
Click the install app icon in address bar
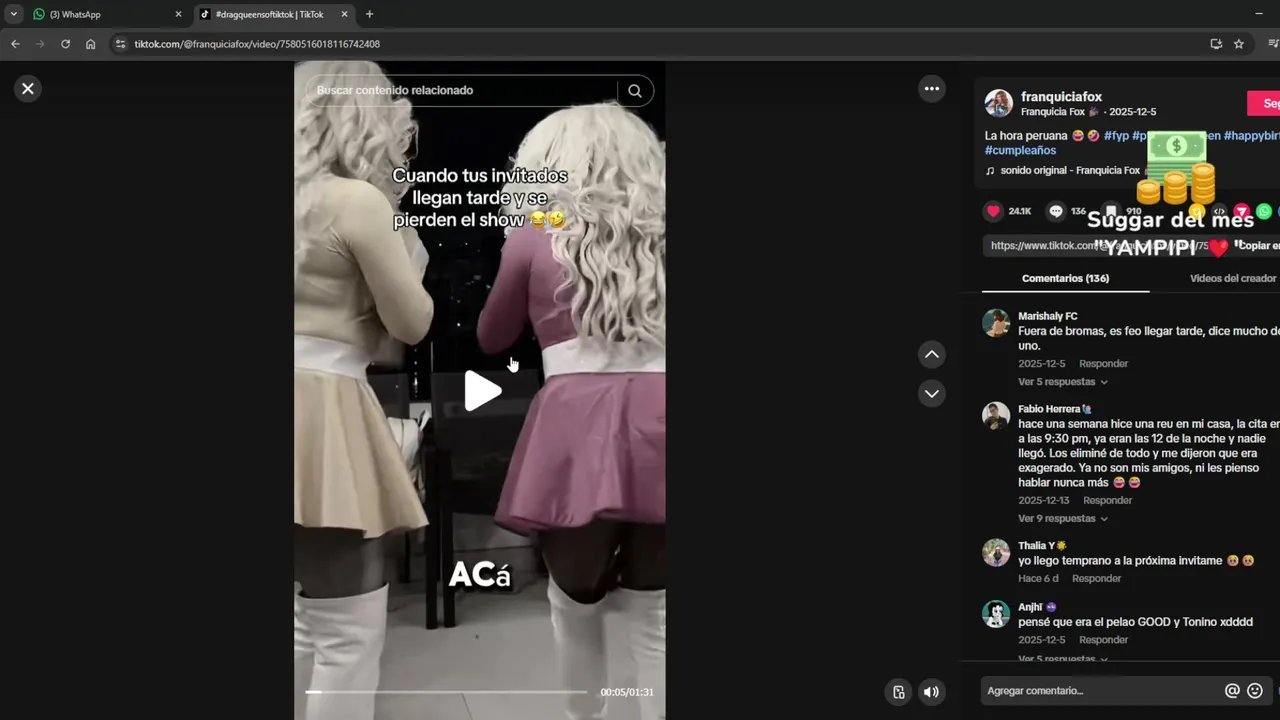click(x=1216, y=44)
